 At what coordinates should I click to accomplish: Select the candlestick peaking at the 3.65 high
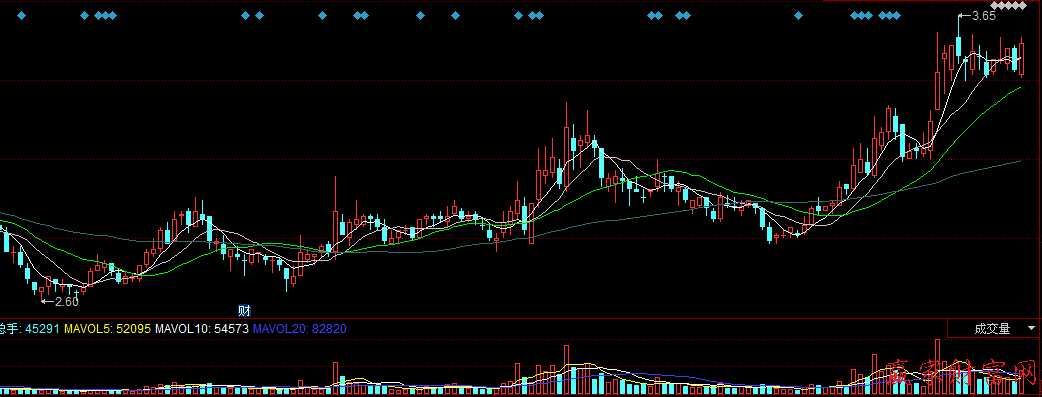point(959,47)
